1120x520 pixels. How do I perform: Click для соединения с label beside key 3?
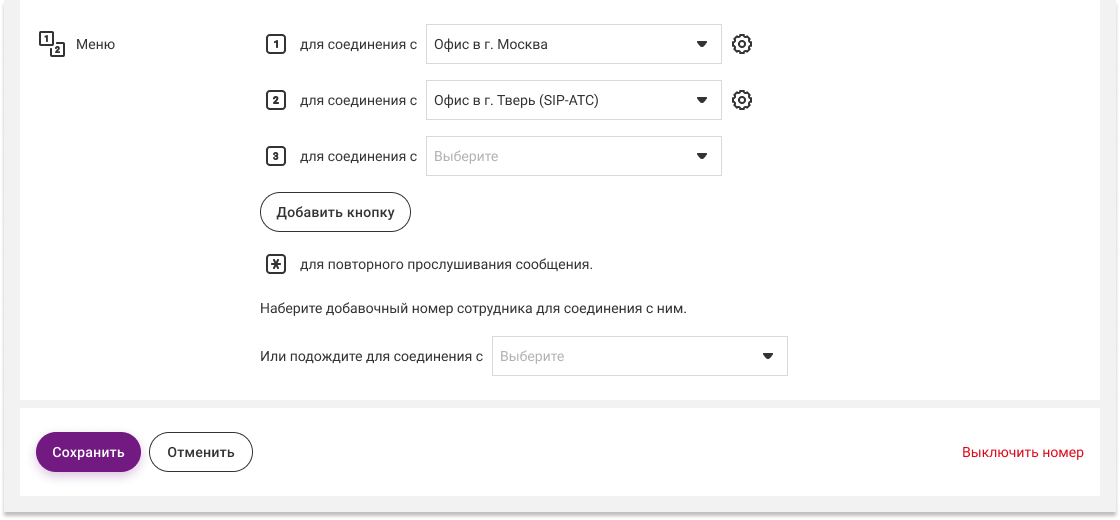tap(358, 156)
